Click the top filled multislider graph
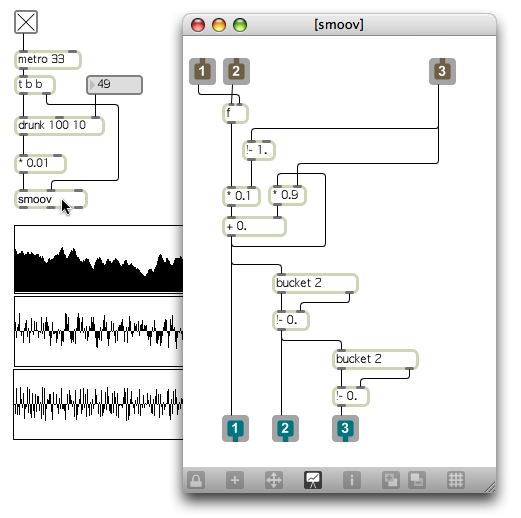 (99, 259)
